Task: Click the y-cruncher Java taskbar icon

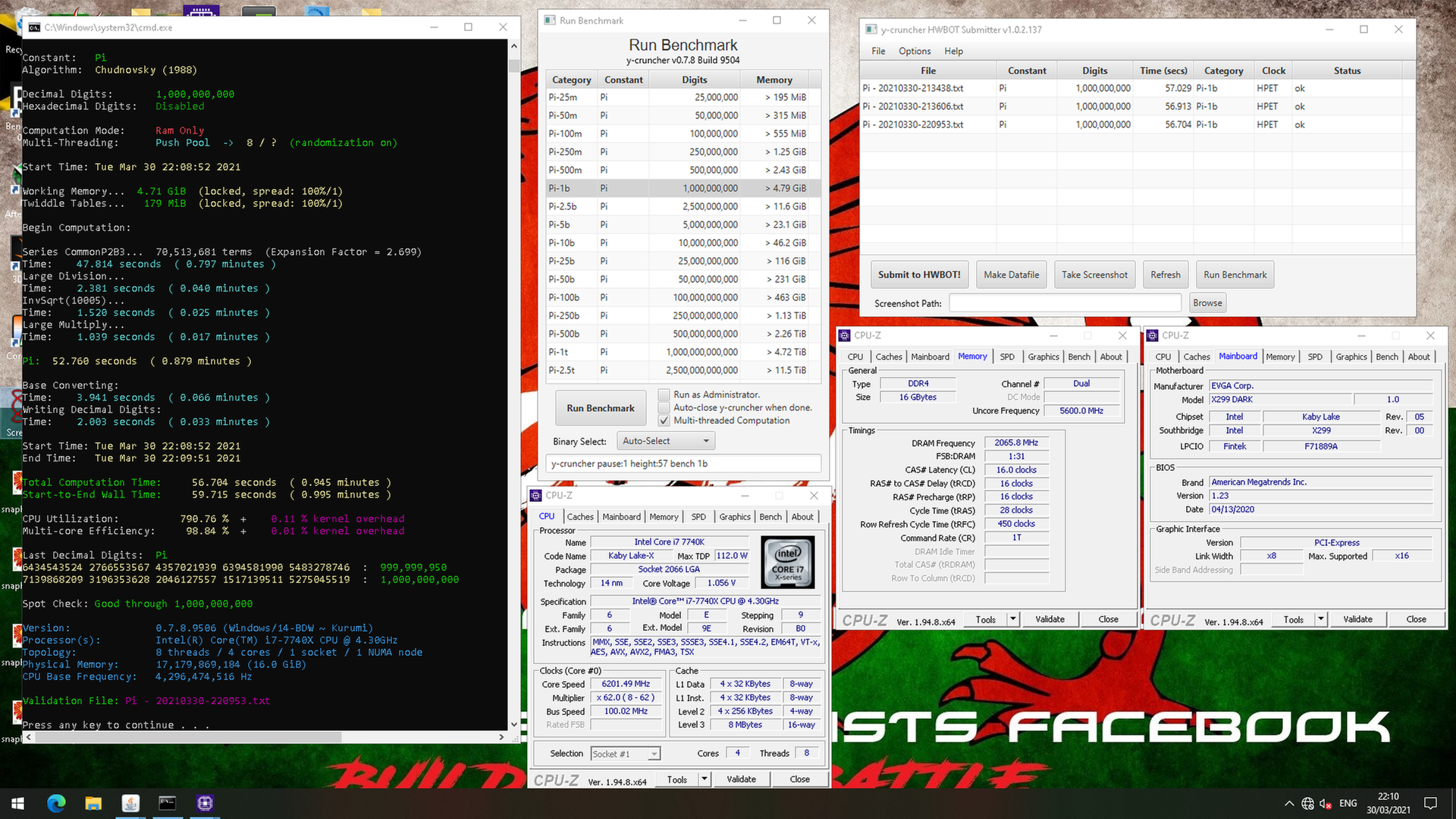Action: click(130, 803)
